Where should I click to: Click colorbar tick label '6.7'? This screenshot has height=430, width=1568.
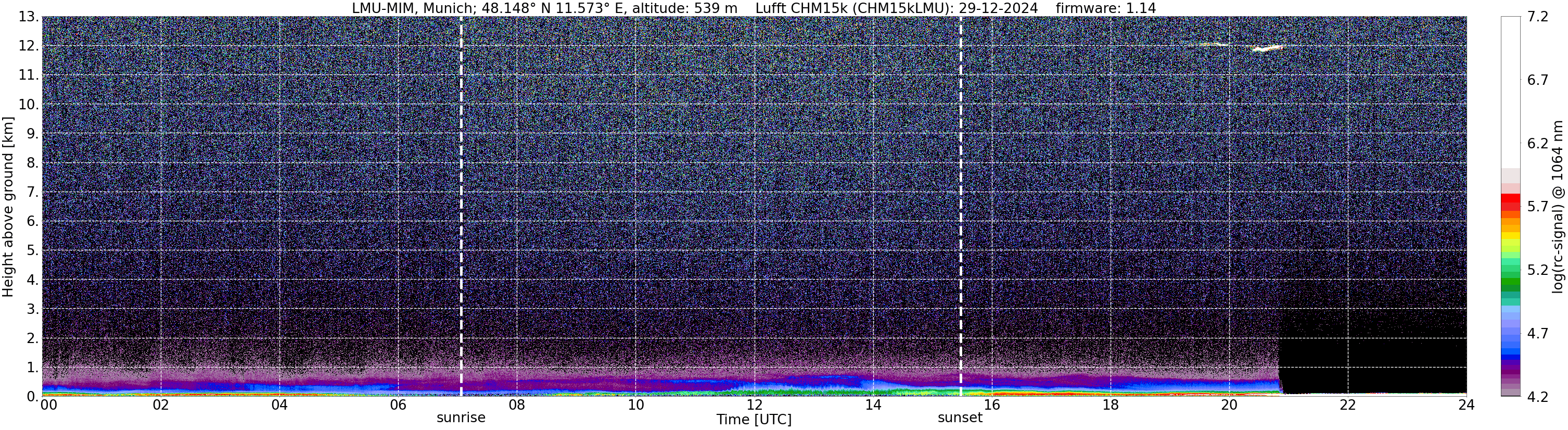click(1538, 80)
